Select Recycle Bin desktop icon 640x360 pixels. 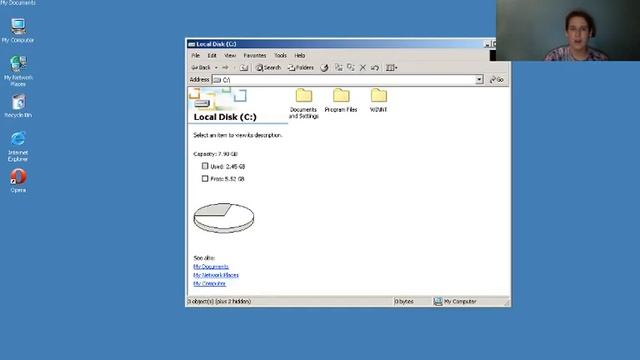(x=18, y=106)
